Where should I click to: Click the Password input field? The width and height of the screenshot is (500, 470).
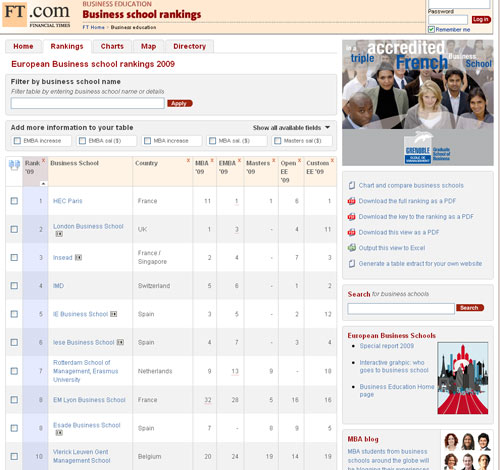pyautogui.click(x=448, y=20)
